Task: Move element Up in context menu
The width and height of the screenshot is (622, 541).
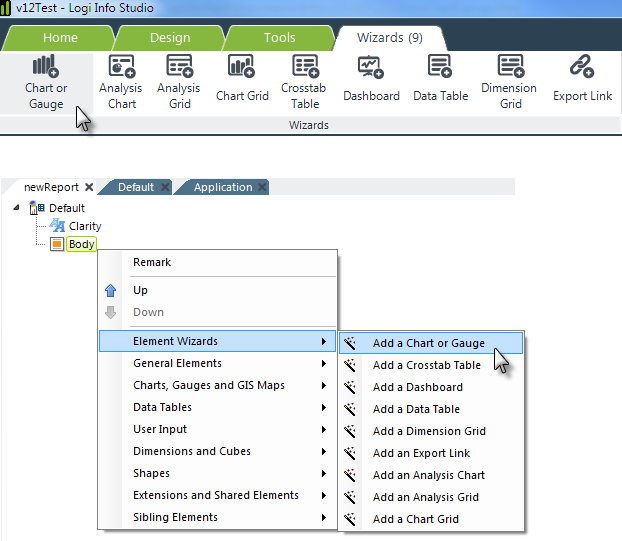Action: (141, 290)
